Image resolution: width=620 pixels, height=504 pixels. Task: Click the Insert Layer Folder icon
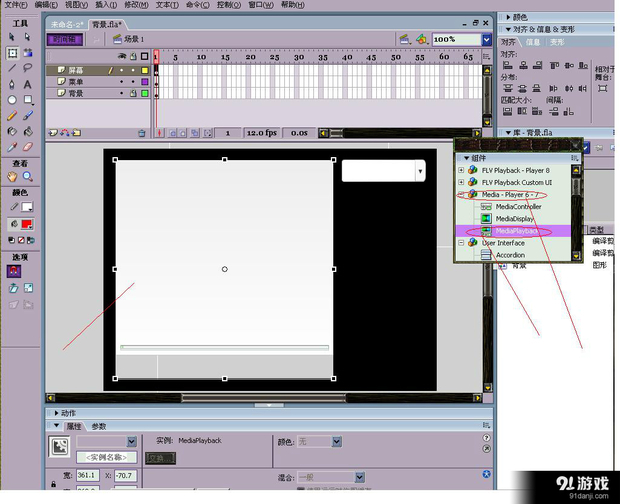pos(76,133)
